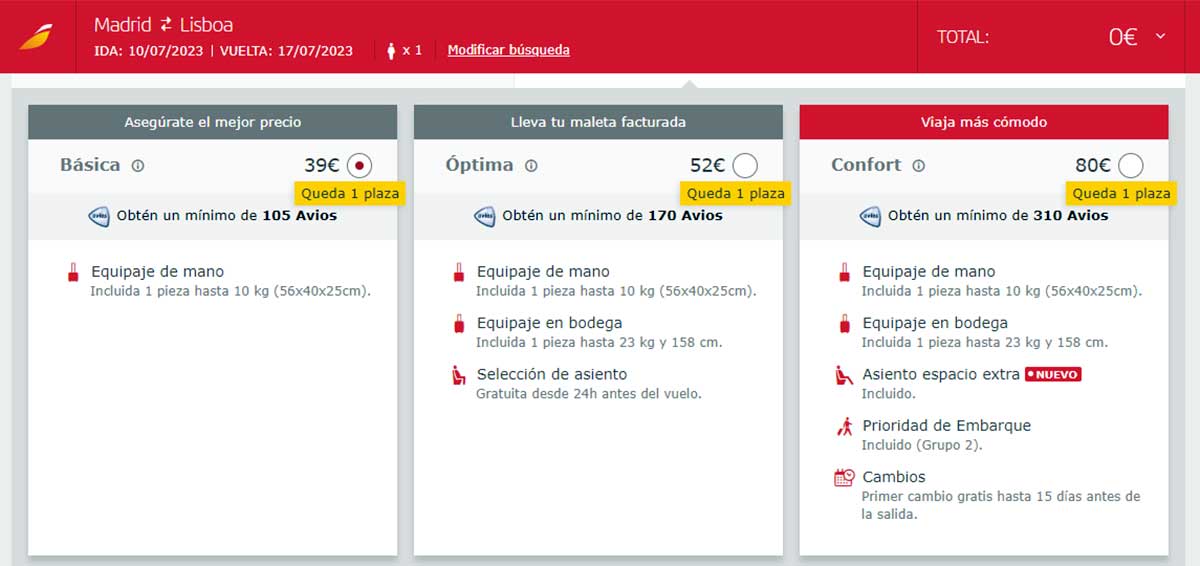Image resolution: width=1200 pixels, height=566 pixels.
Task: Click the Cambios heading in Confort
Action: pyautogui.click(x=894, y=477)
